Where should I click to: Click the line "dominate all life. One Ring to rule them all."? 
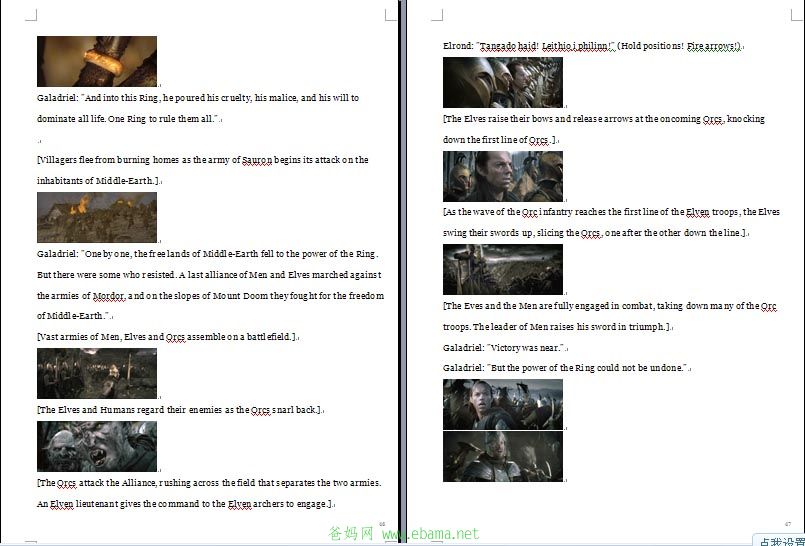coord(127,119)
